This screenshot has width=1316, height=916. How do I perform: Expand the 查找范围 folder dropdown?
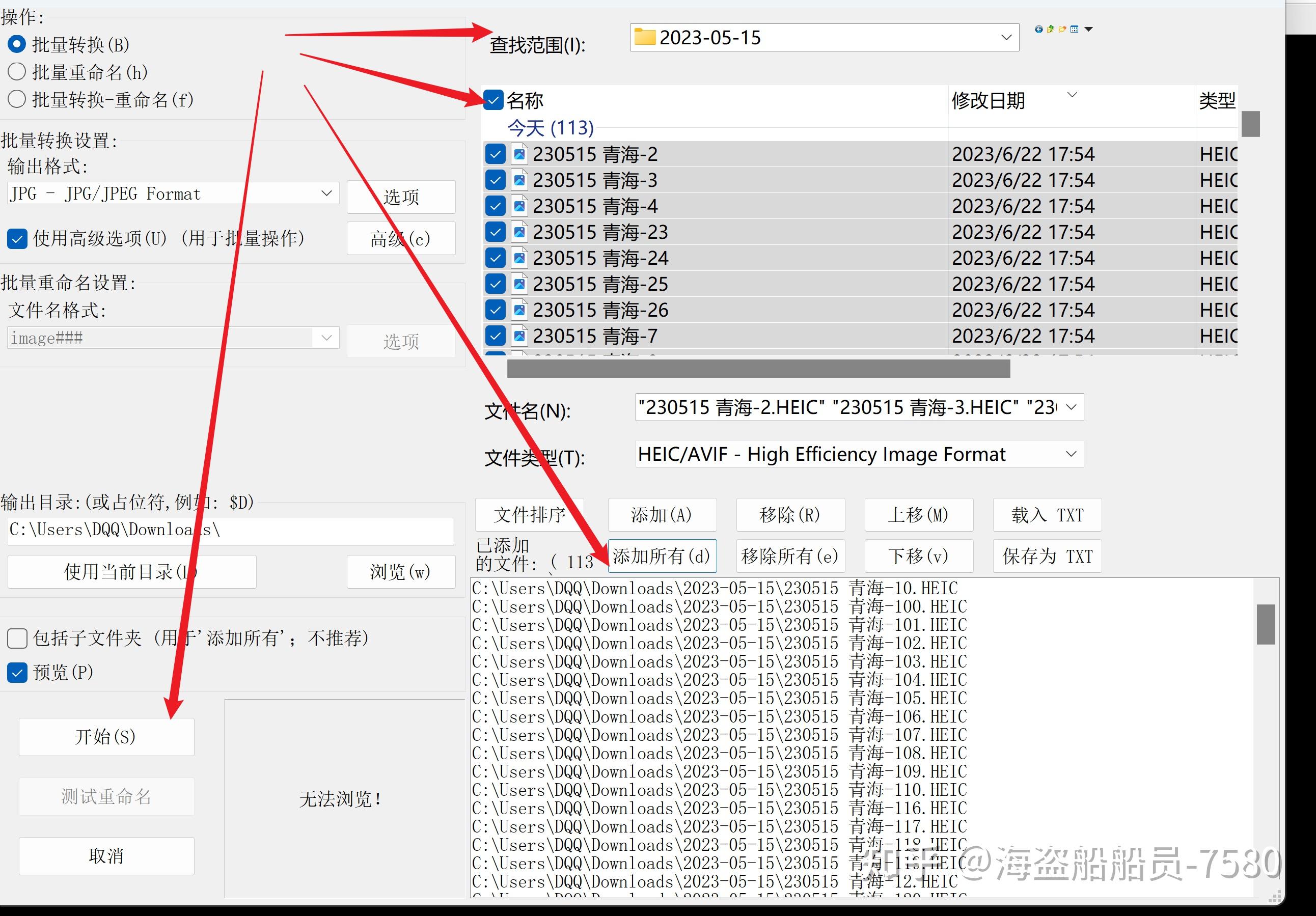1006,38
